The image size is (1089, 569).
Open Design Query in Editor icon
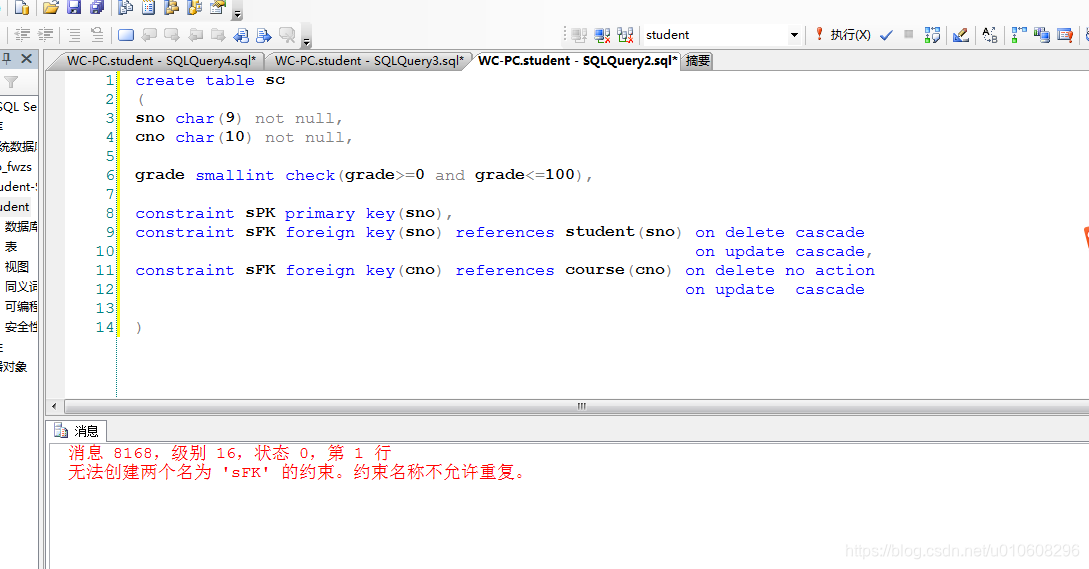[961, 35]
